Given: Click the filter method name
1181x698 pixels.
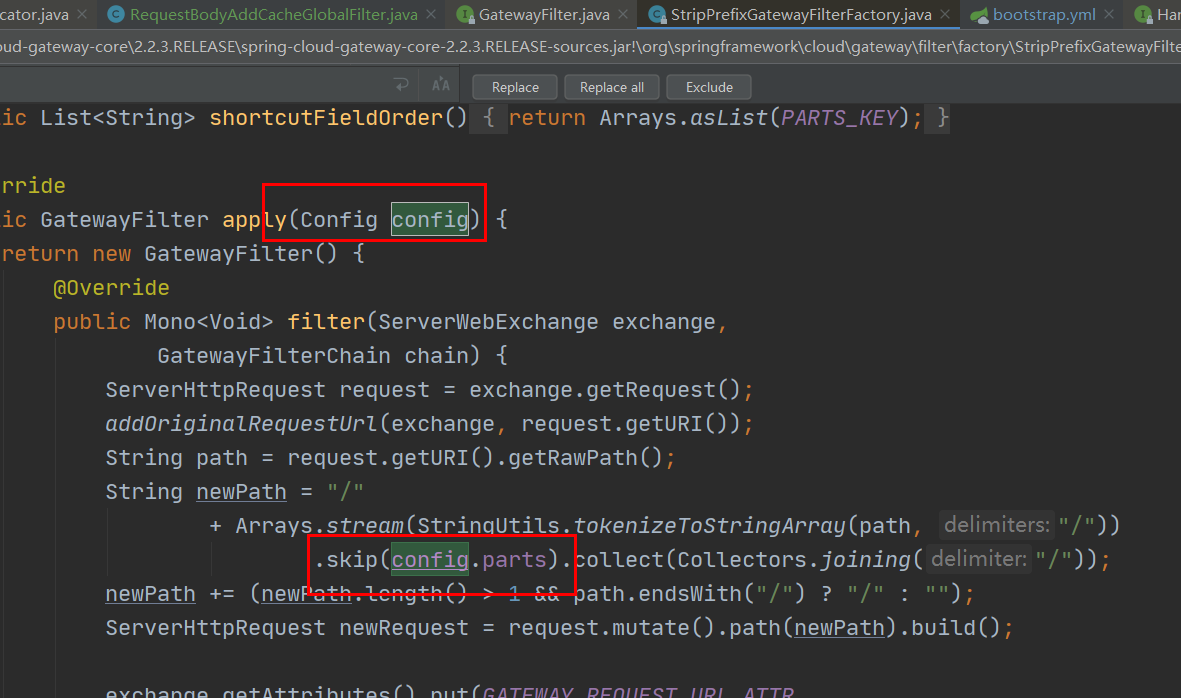Looking at the screenshot, I should (x=326, y=322).
